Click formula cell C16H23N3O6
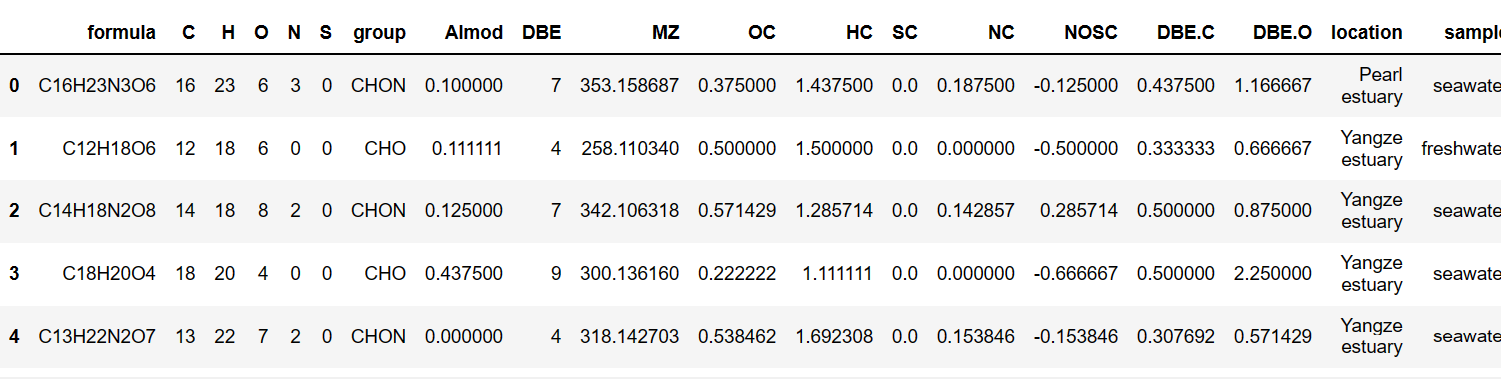Screen dimensions: 1501x379 [97, 86]
